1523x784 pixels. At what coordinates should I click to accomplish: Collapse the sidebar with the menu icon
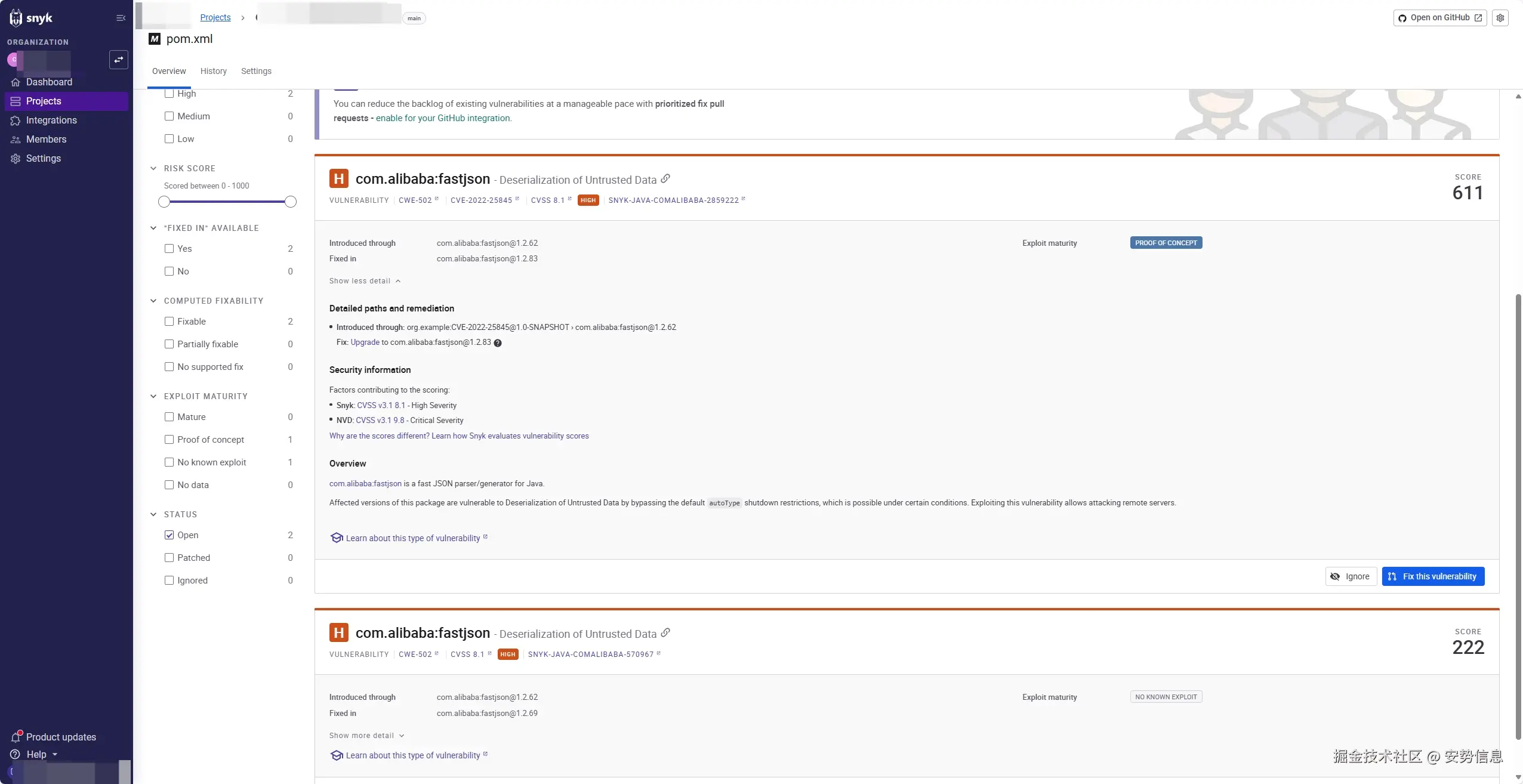[x=121, y=18]
